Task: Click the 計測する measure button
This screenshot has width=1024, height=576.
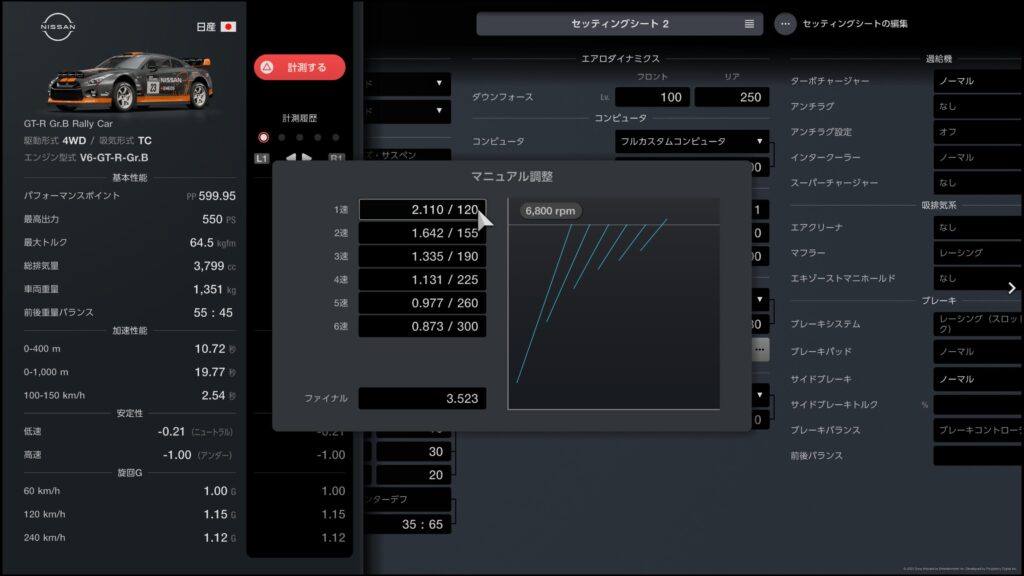Action: coord(300,67)
